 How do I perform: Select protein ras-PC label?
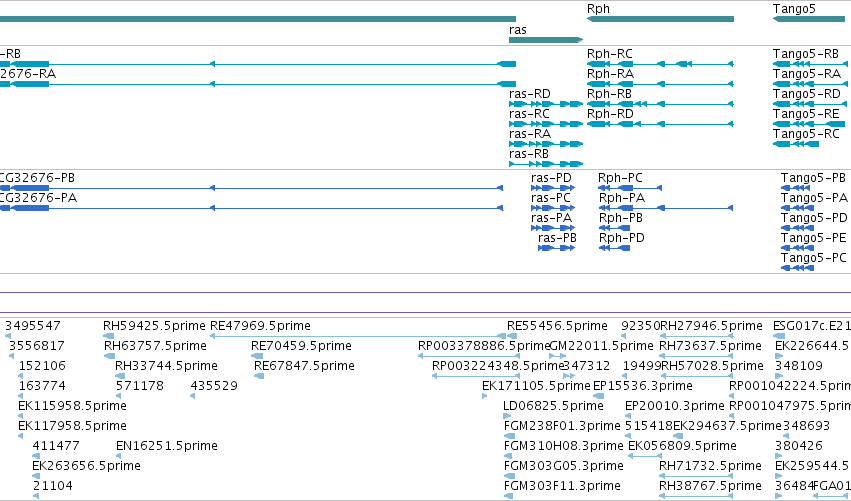[x=551, y=198]
